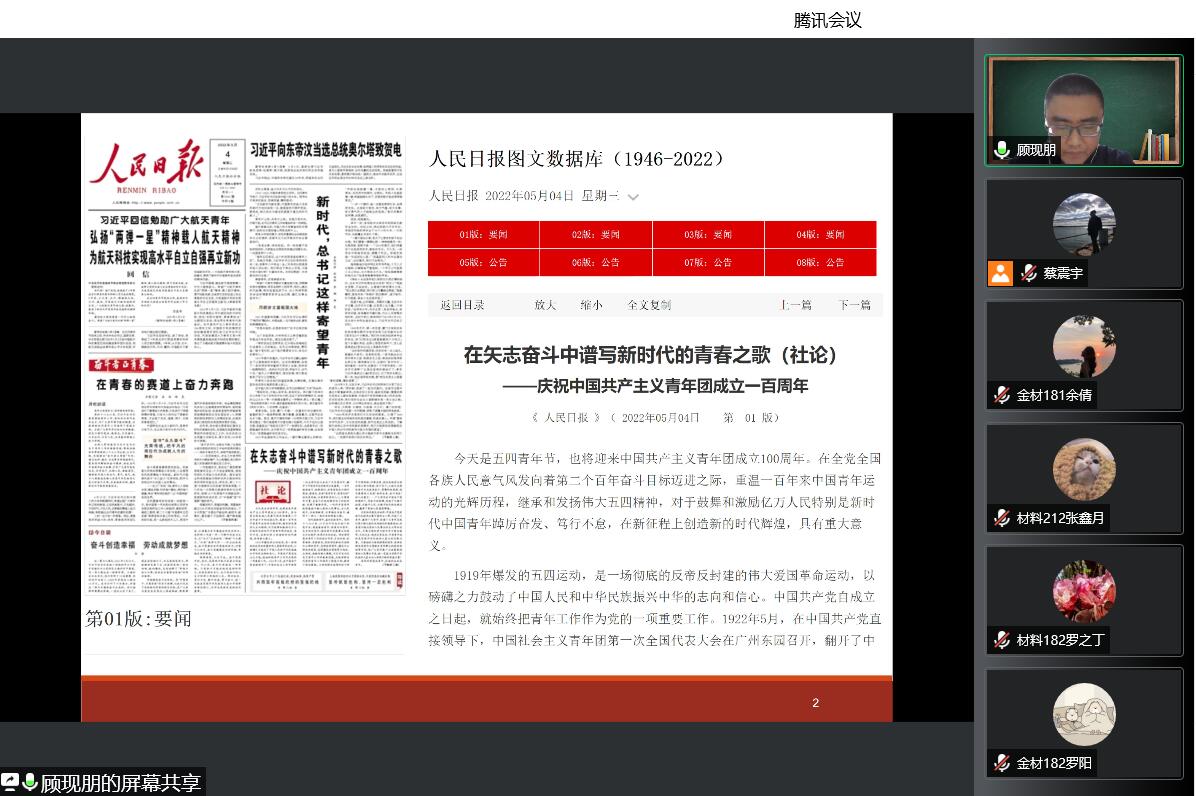Expand the date dropdown arrow after 星期三
The width and height of the screenshot is (1196, 796).
pos(633,197)
